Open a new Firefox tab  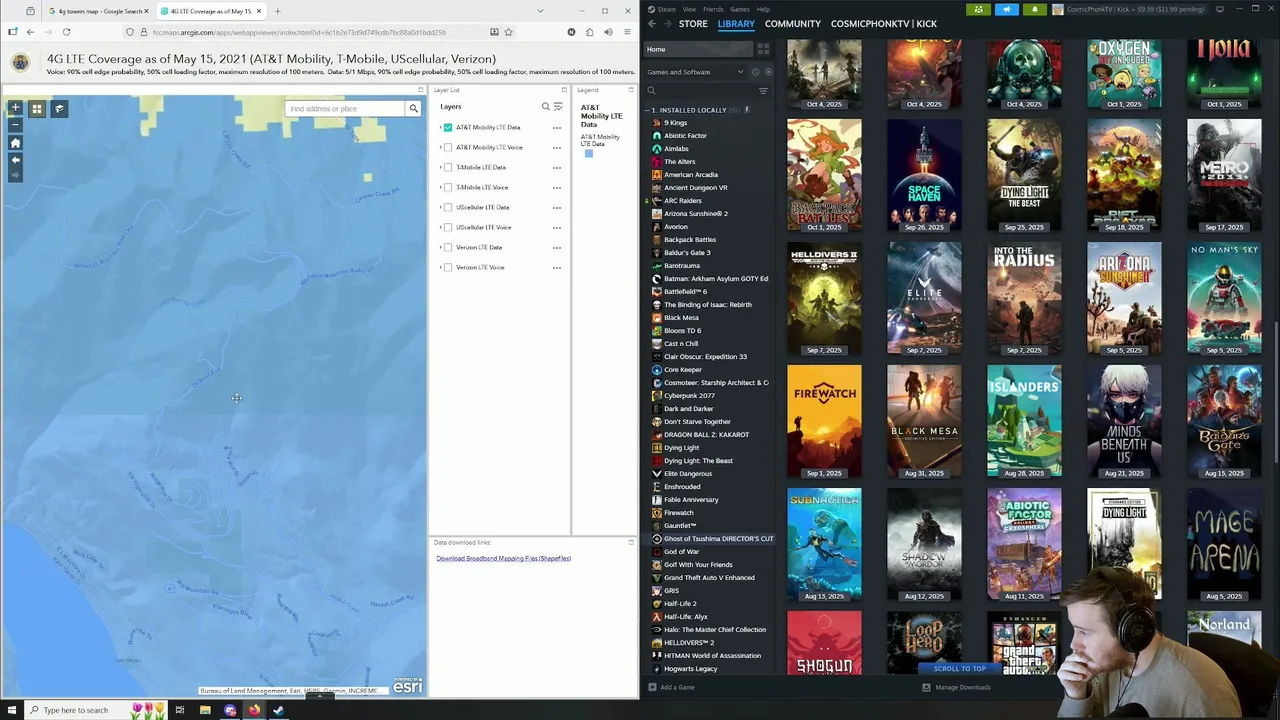click(277, 11)
